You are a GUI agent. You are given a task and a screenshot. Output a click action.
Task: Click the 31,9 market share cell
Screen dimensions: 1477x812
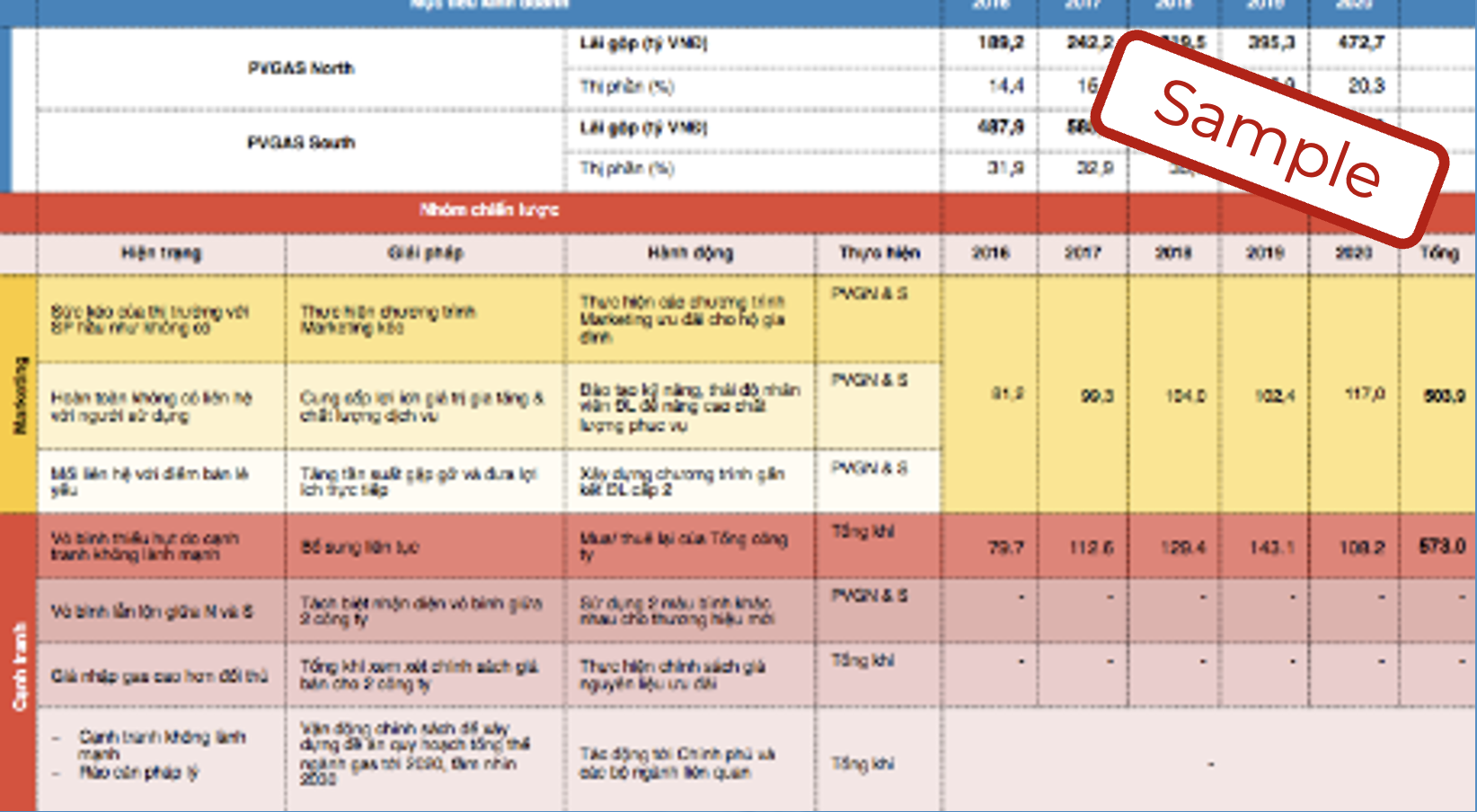click(1005, 168)
